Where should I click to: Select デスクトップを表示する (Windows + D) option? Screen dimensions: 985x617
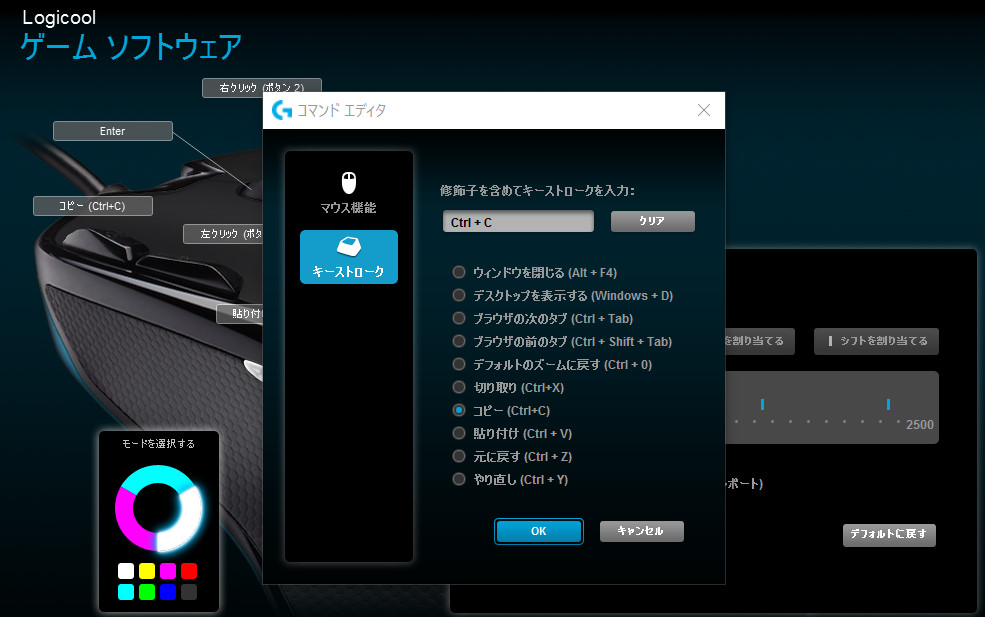pos(459,295)
